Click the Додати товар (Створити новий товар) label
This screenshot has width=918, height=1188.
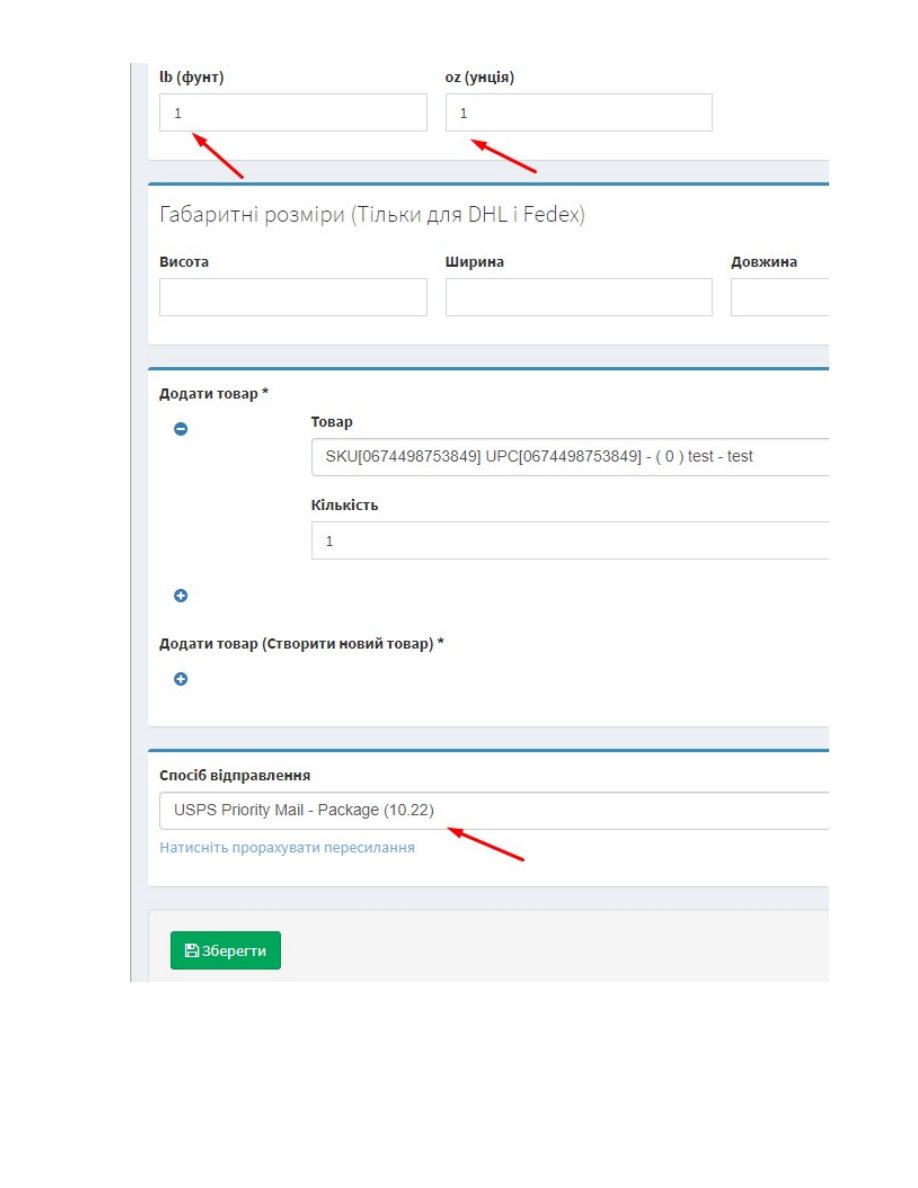(301, 643)
